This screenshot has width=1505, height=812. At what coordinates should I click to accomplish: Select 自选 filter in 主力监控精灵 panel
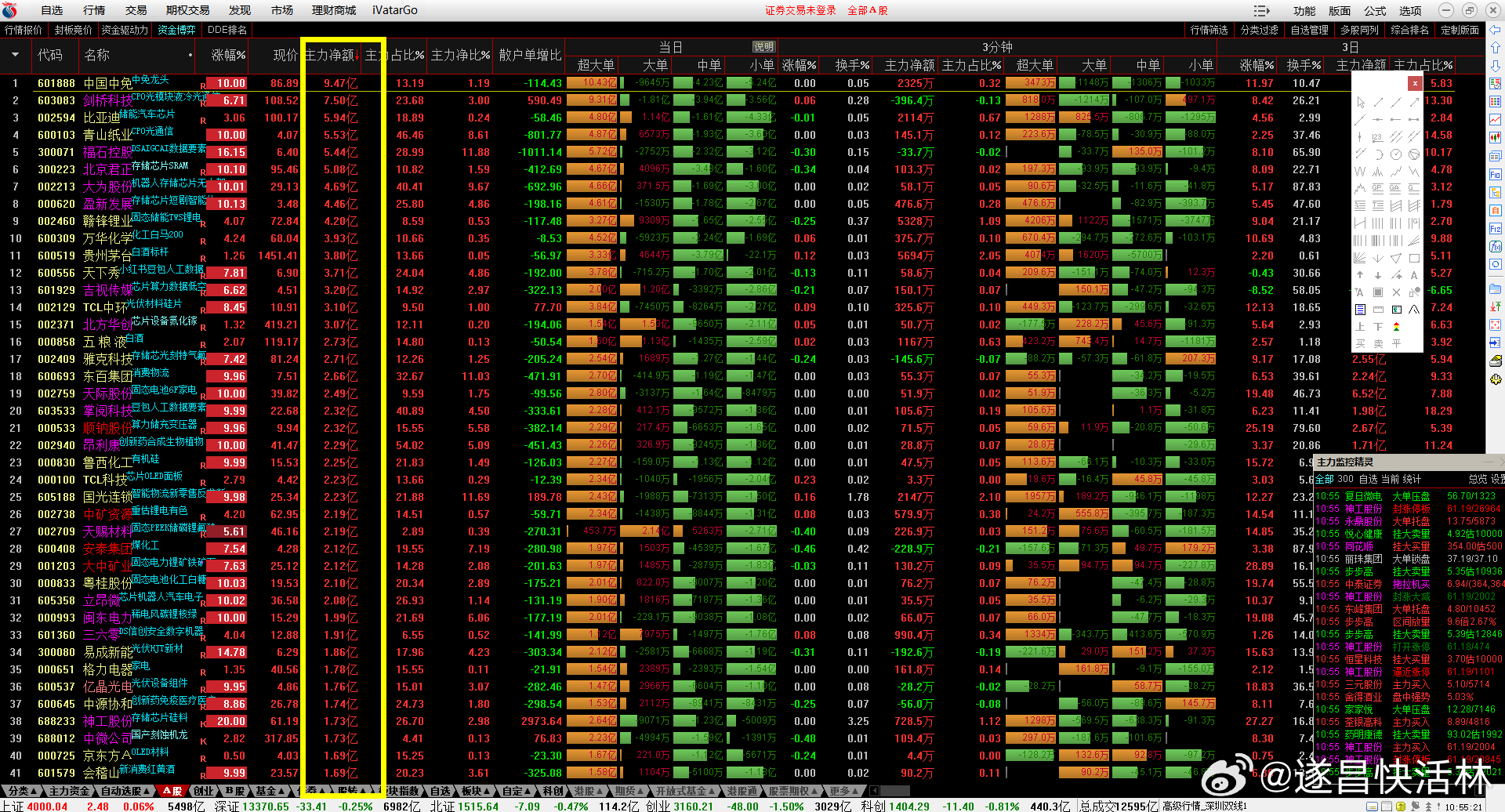(1368, 479)
